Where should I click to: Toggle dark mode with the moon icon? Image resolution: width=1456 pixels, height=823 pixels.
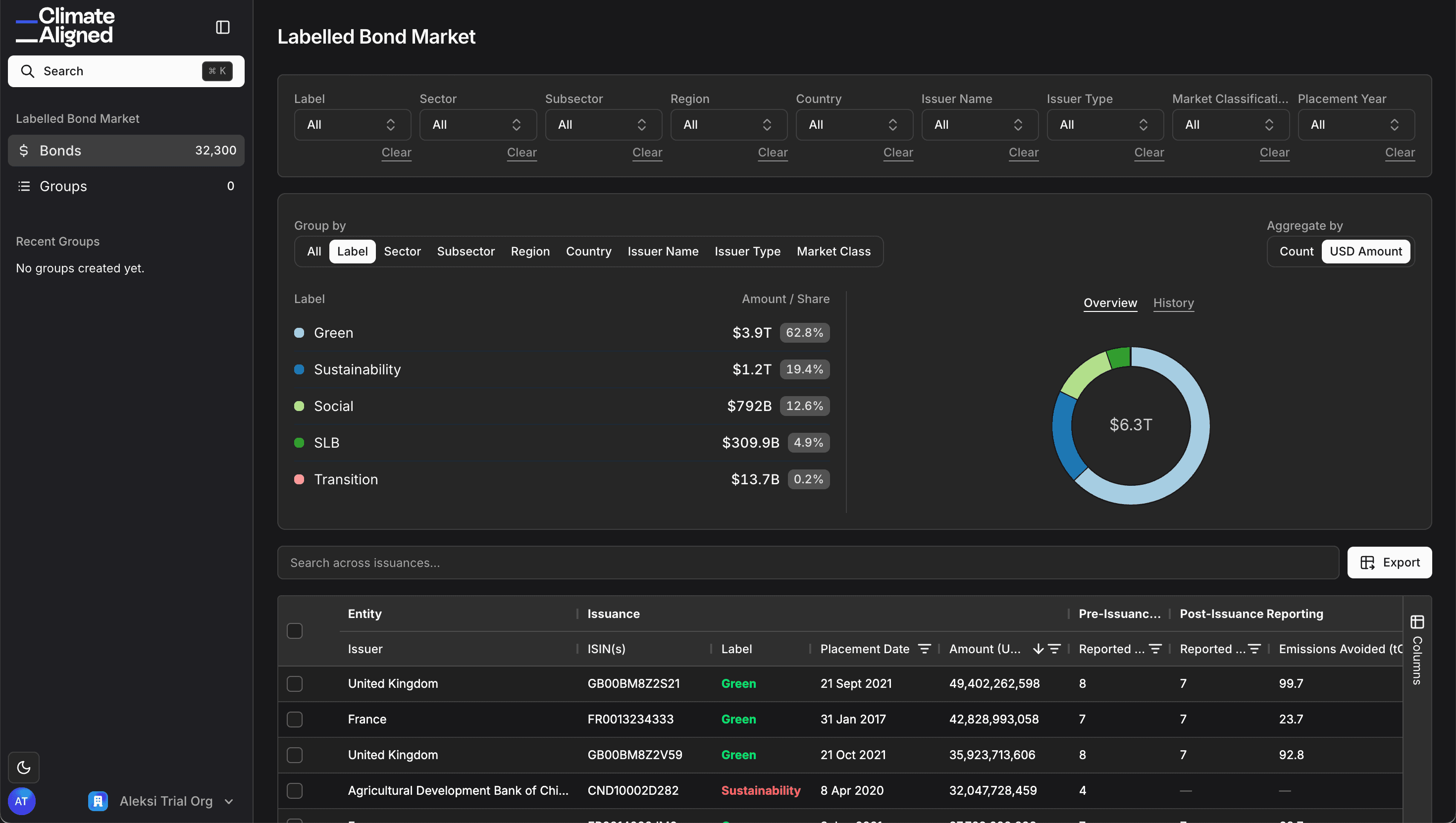click(x=23, y=767)
